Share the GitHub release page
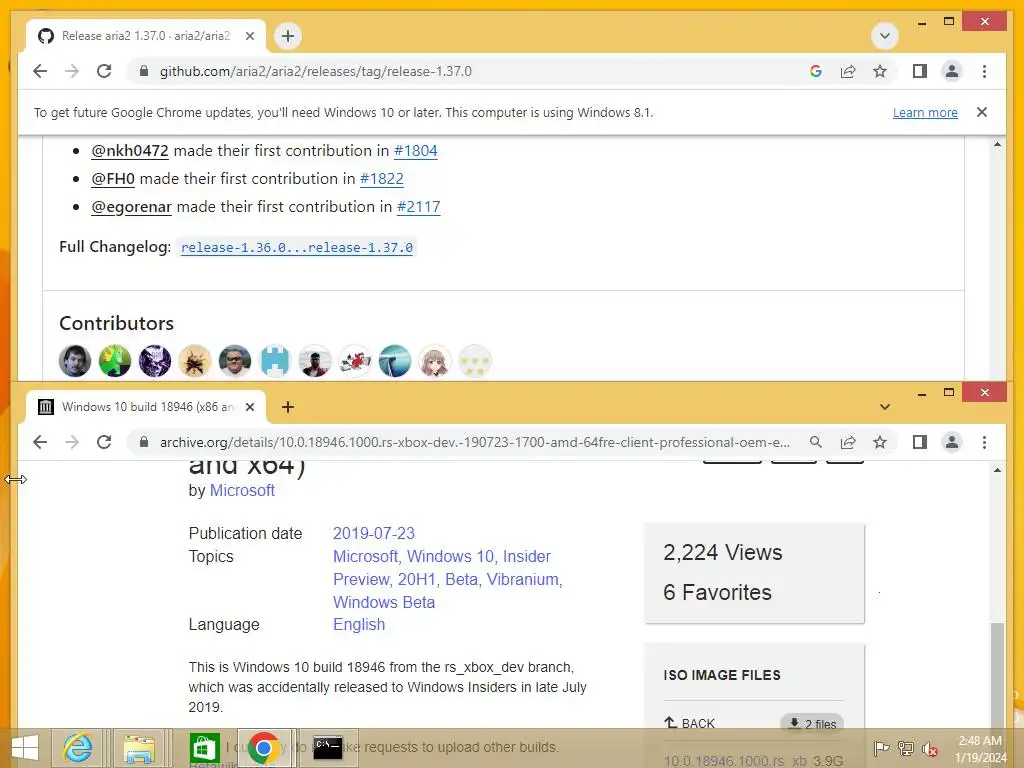This screenshot has width=1024, height=768. [x=848, y=71]
